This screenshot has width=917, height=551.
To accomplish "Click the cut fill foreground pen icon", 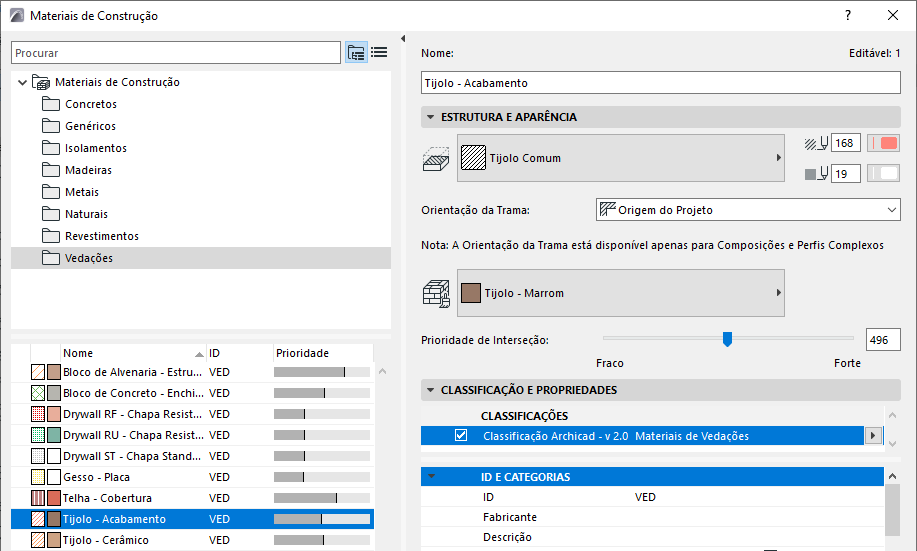I will pos(816,143).
